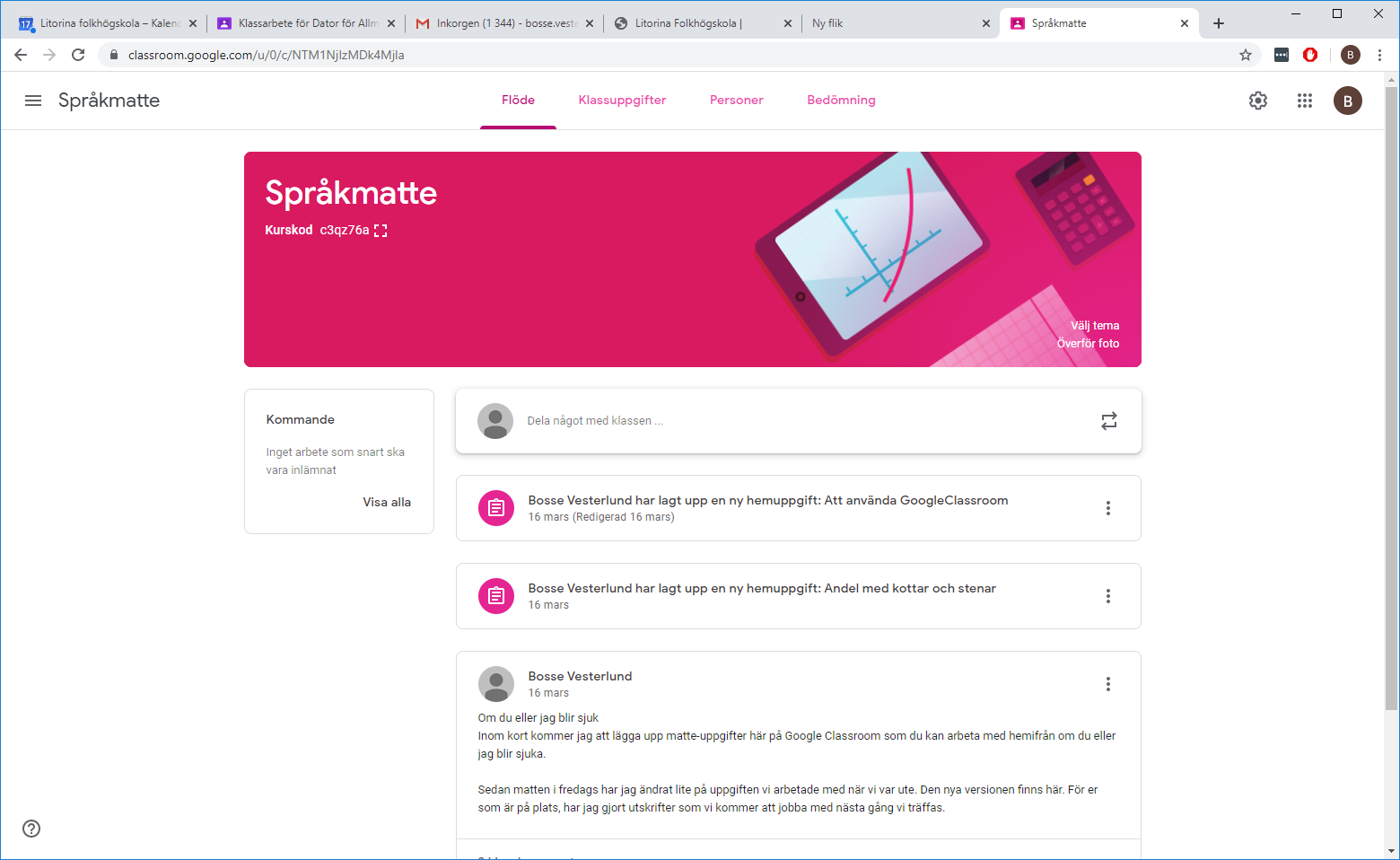1400x860 pixels.
Task: Click the course code c3qz76a
Action: tap(345, 231)
